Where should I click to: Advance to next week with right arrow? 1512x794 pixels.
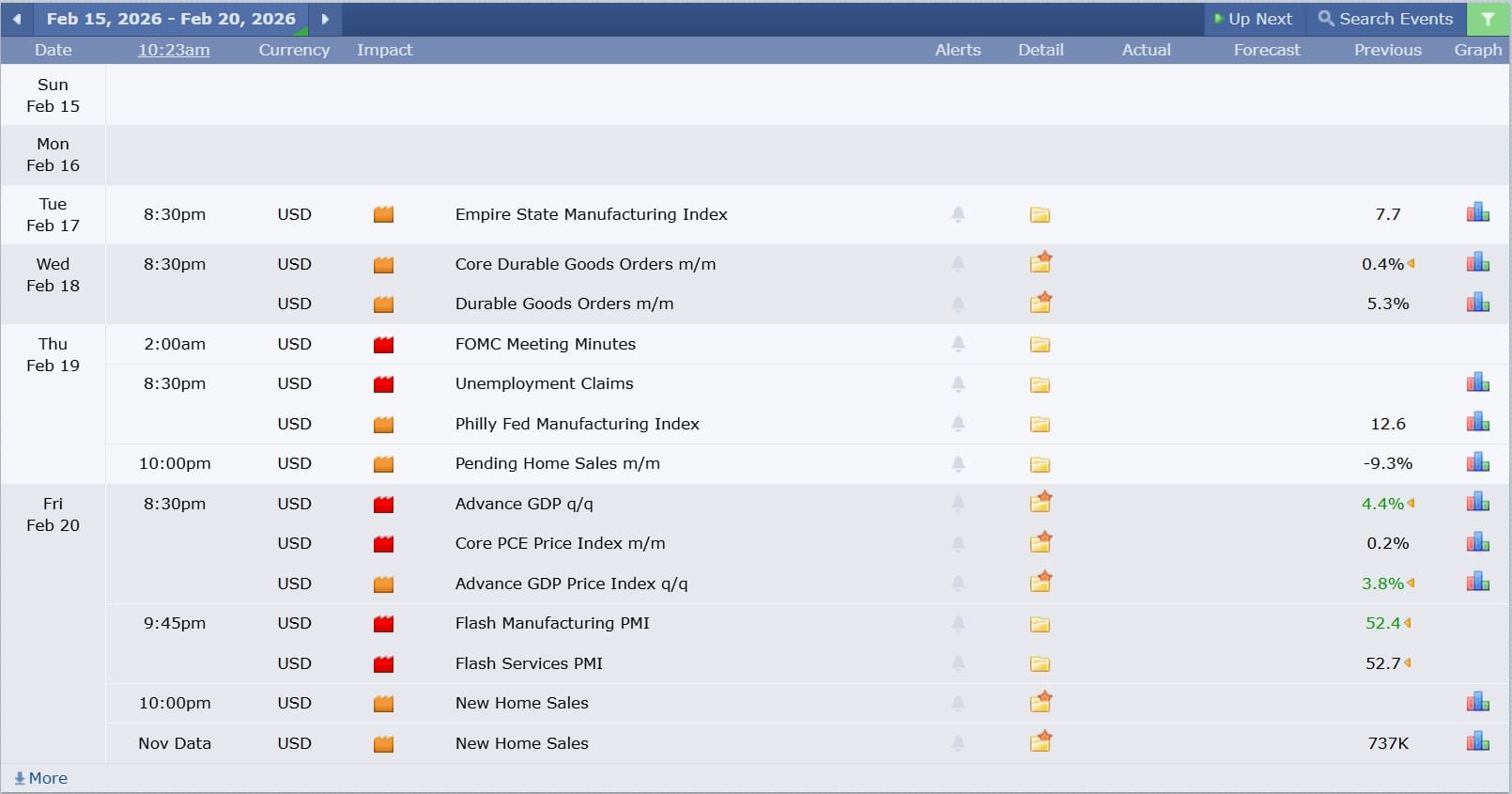pos(325,19)
